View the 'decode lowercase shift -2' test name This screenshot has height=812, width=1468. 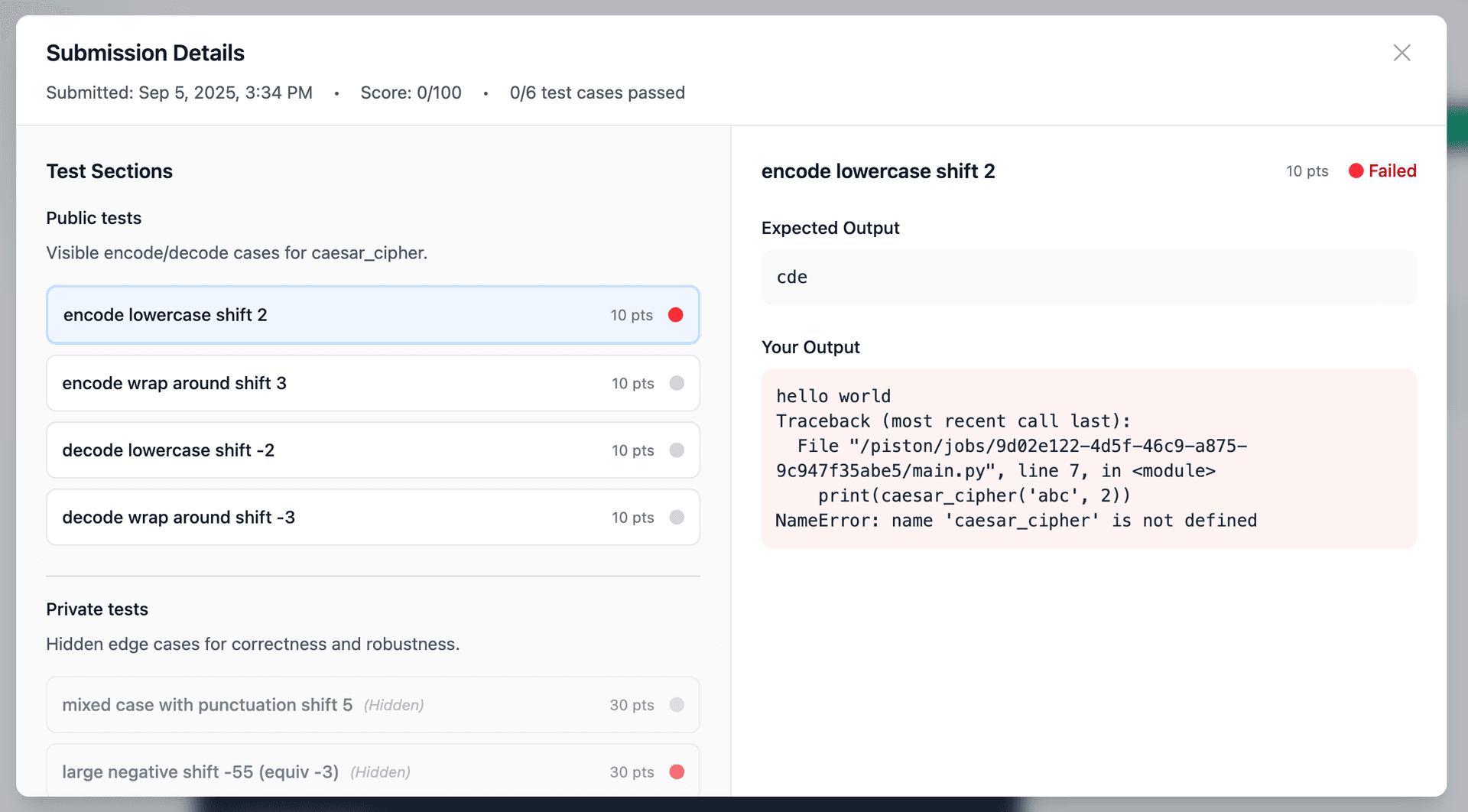pyautogui.click(x=168, y=450)
